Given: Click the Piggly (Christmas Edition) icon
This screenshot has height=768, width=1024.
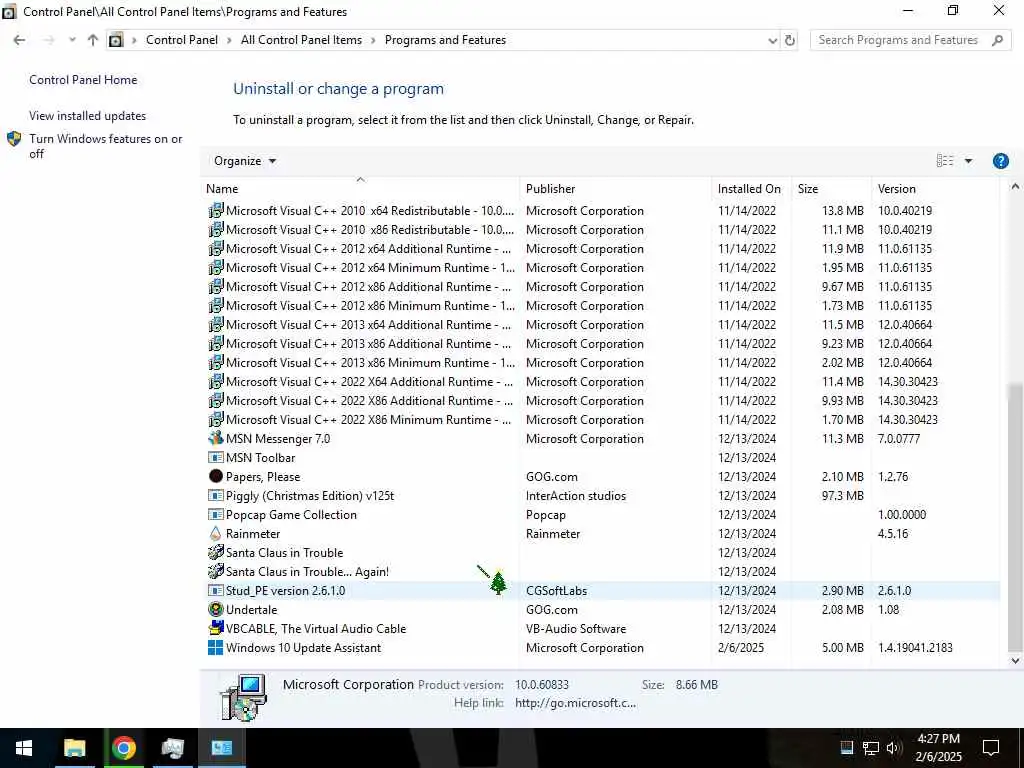Looking at the screenshot, I should point(216,495).
